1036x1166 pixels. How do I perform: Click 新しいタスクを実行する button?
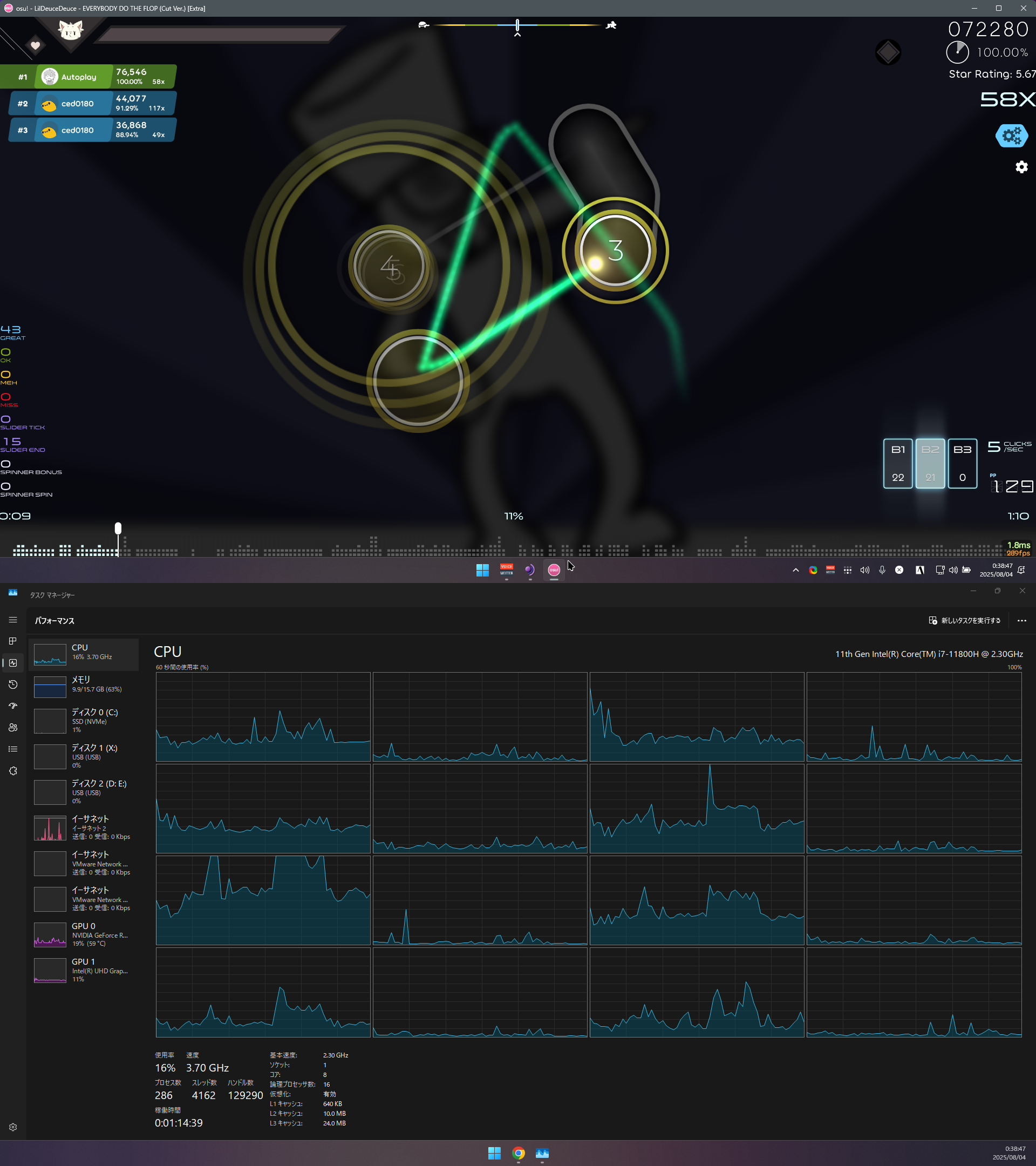965,621
